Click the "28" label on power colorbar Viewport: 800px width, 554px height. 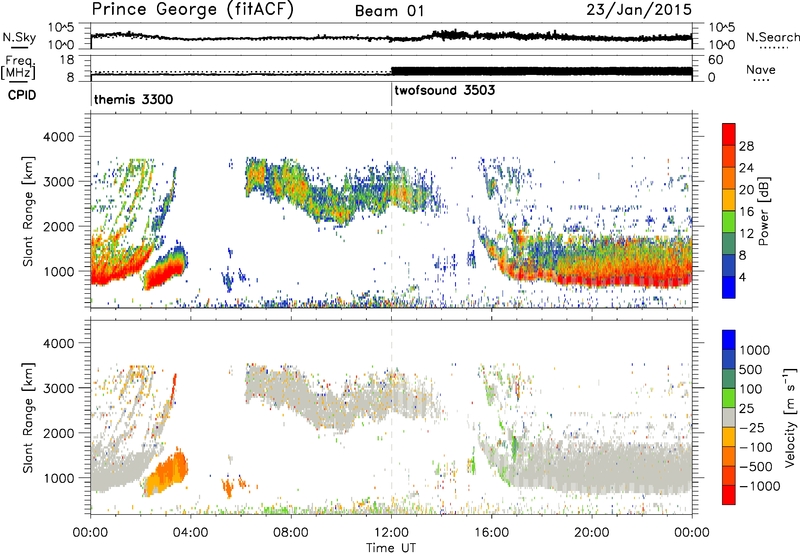coord(746,146)
